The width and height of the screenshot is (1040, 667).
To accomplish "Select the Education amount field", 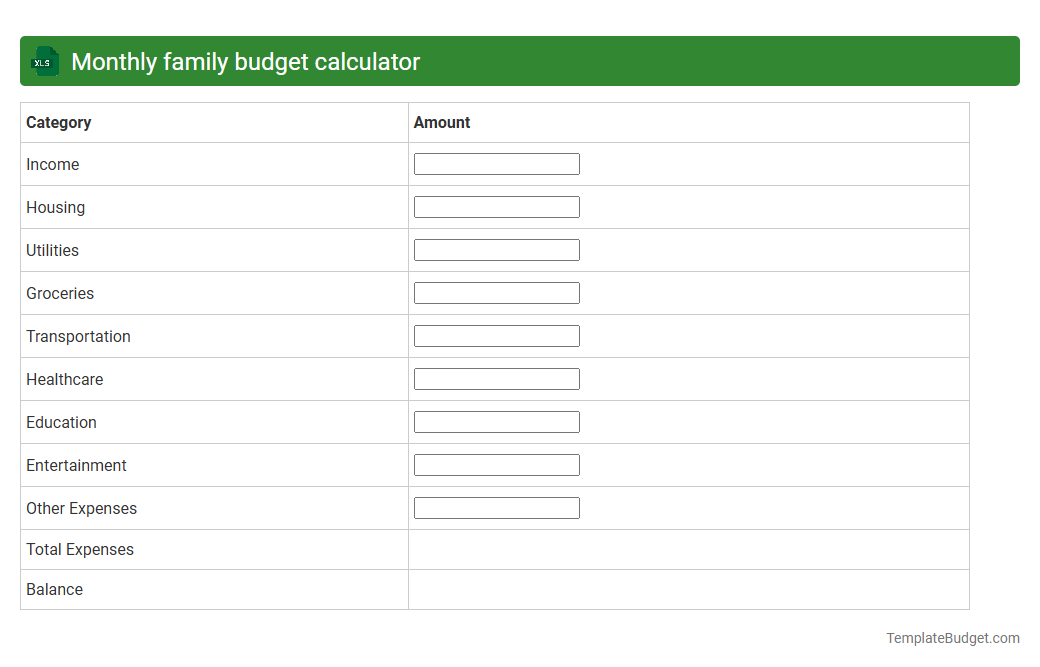I will [496, 421].
